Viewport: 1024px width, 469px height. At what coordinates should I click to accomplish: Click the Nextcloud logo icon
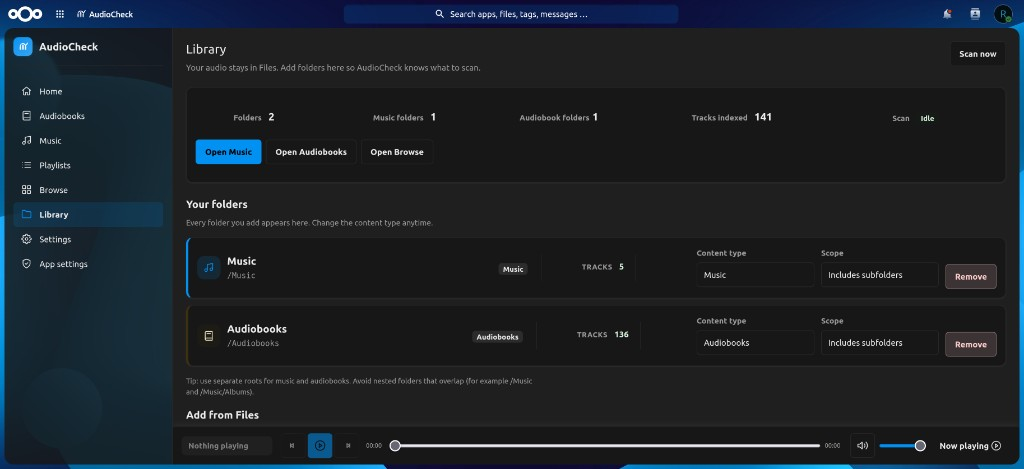click(25, 14)
